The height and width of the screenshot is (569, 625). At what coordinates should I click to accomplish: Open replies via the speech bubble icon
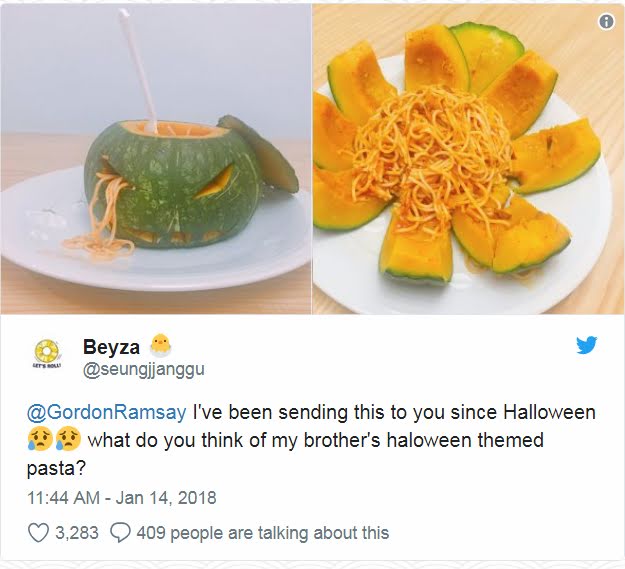[120, 533]
